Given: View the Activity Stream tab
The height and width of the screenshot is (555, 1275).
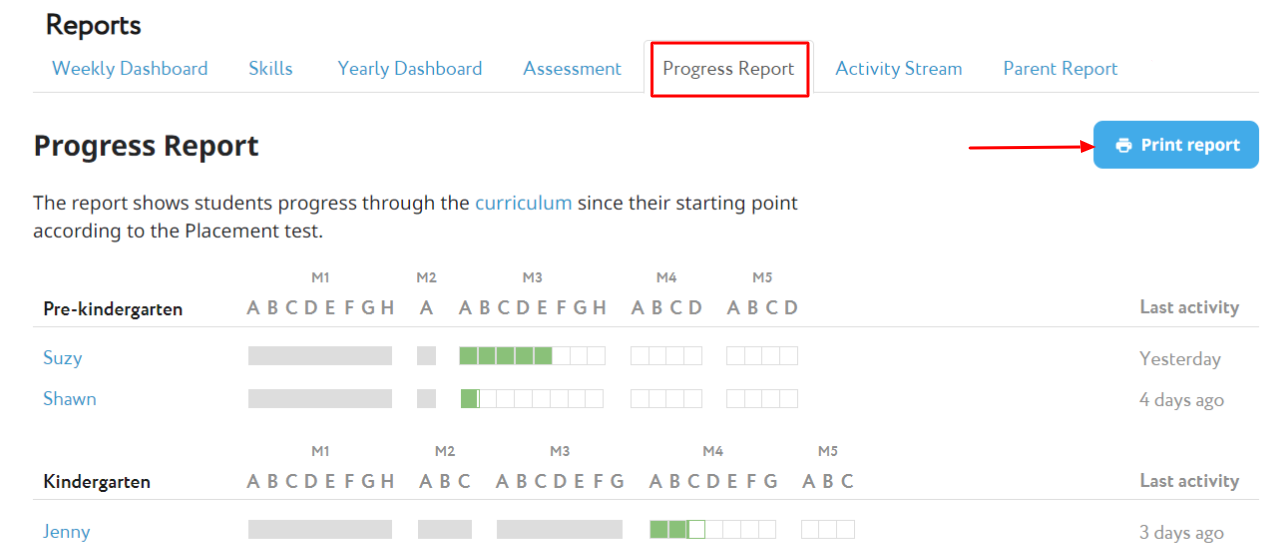Looking at the screenshot, I should pyautogui.click(x=898, y=69).
